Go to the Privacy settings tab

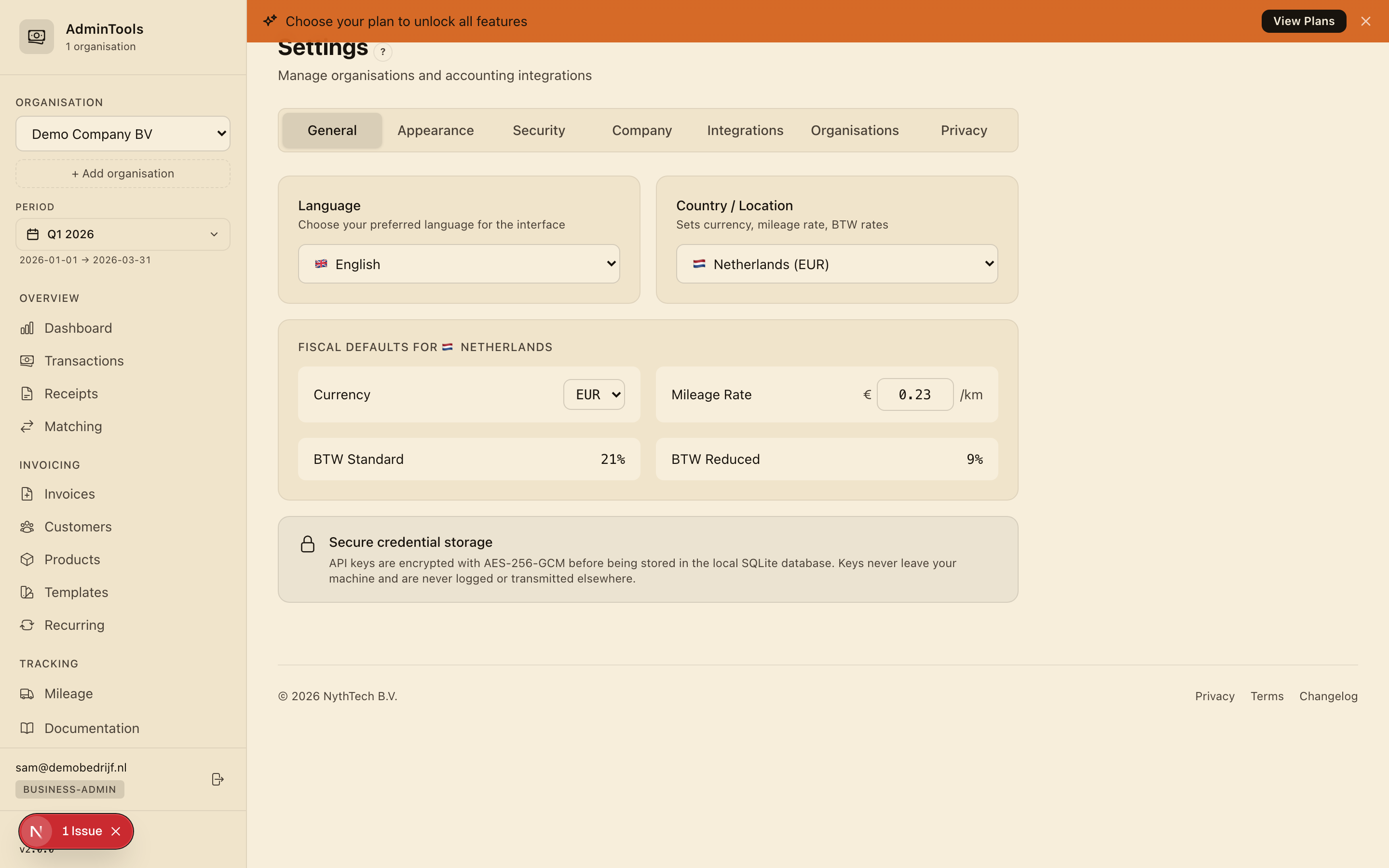(964, 130)
